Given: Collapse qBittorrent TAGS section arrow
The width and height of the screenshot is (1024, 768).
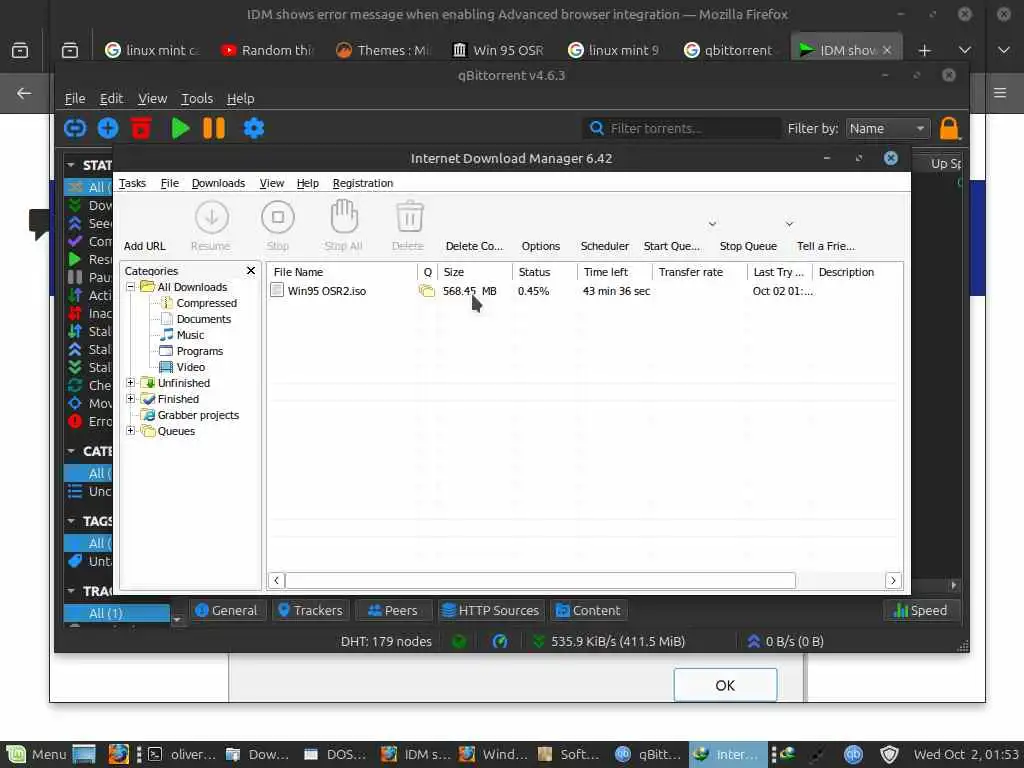Looking at the screenshot, I should pyautogui.click(x=71, y=520).
